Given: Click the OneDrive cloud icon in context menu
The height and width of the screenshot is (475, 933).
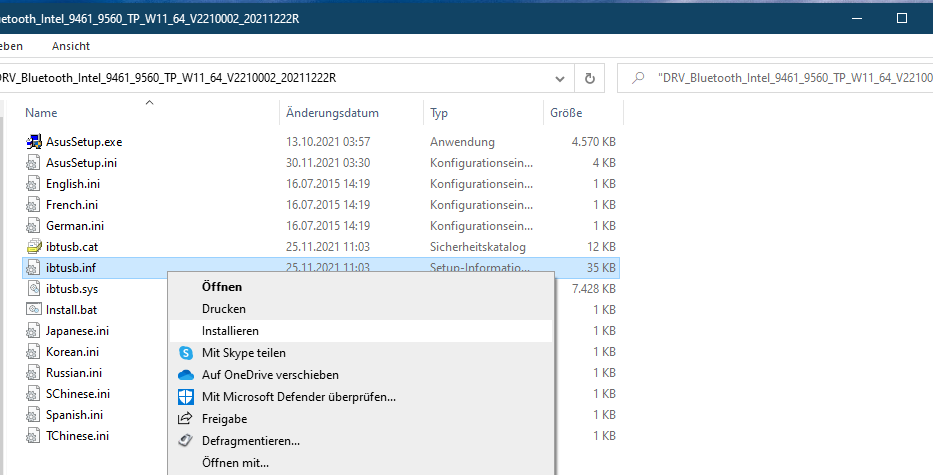Looking at the screenshot, I should point(186,375).
